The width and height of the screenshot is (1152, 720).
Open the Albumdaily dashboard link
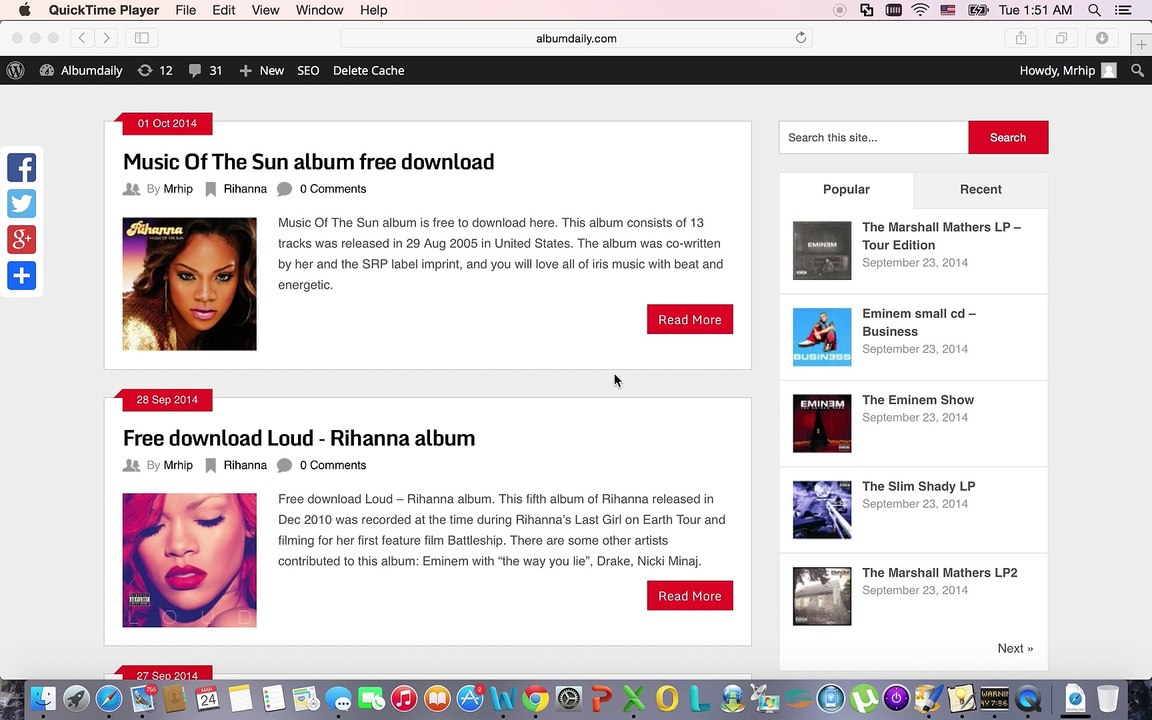click(x=81, y=71)
